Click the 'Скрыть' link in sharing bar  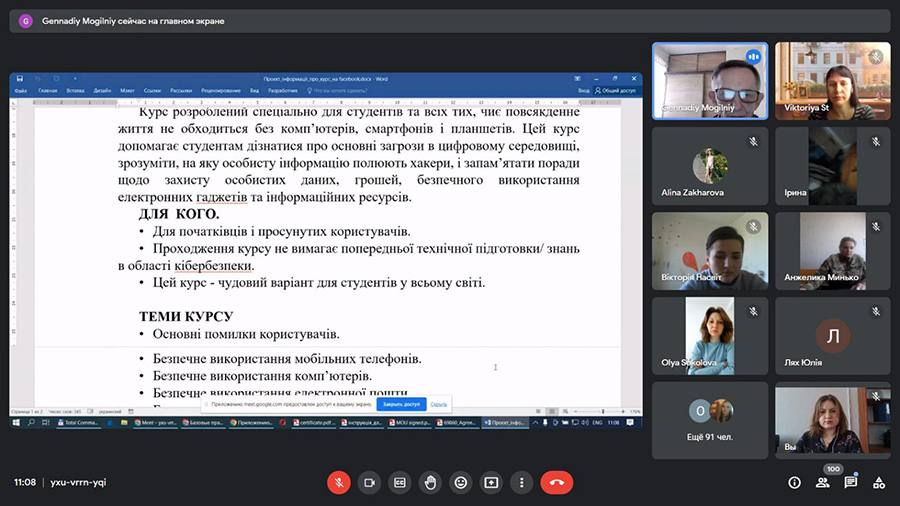click(439, 404)
